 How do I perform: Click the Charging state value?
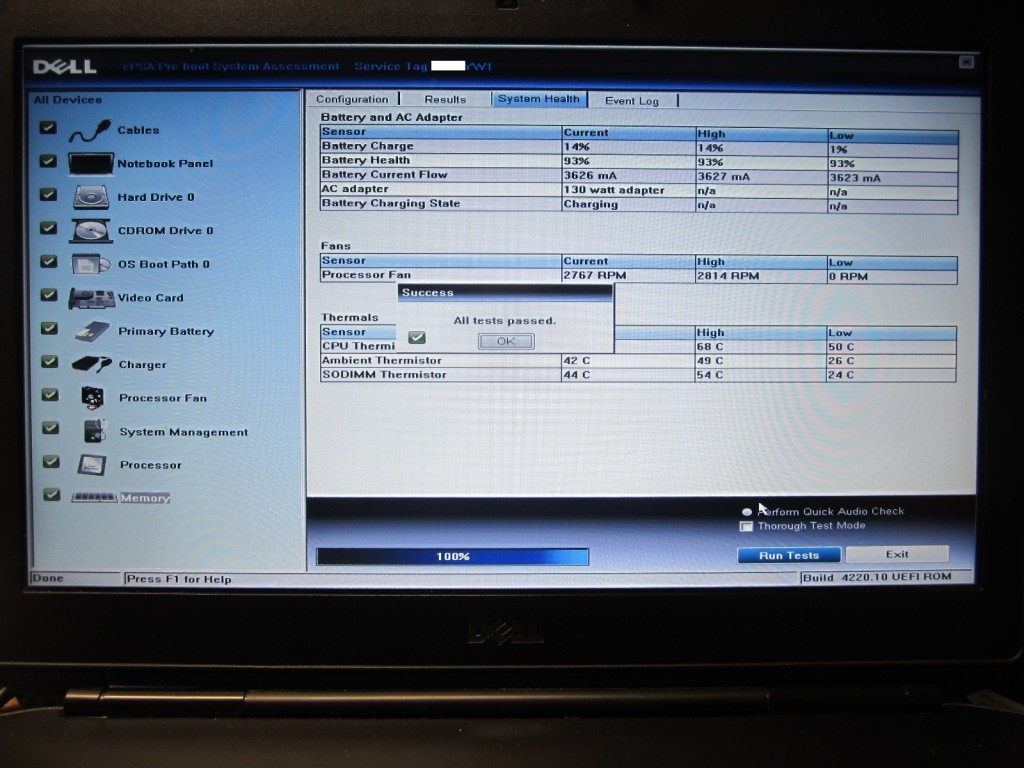point(590,204)
